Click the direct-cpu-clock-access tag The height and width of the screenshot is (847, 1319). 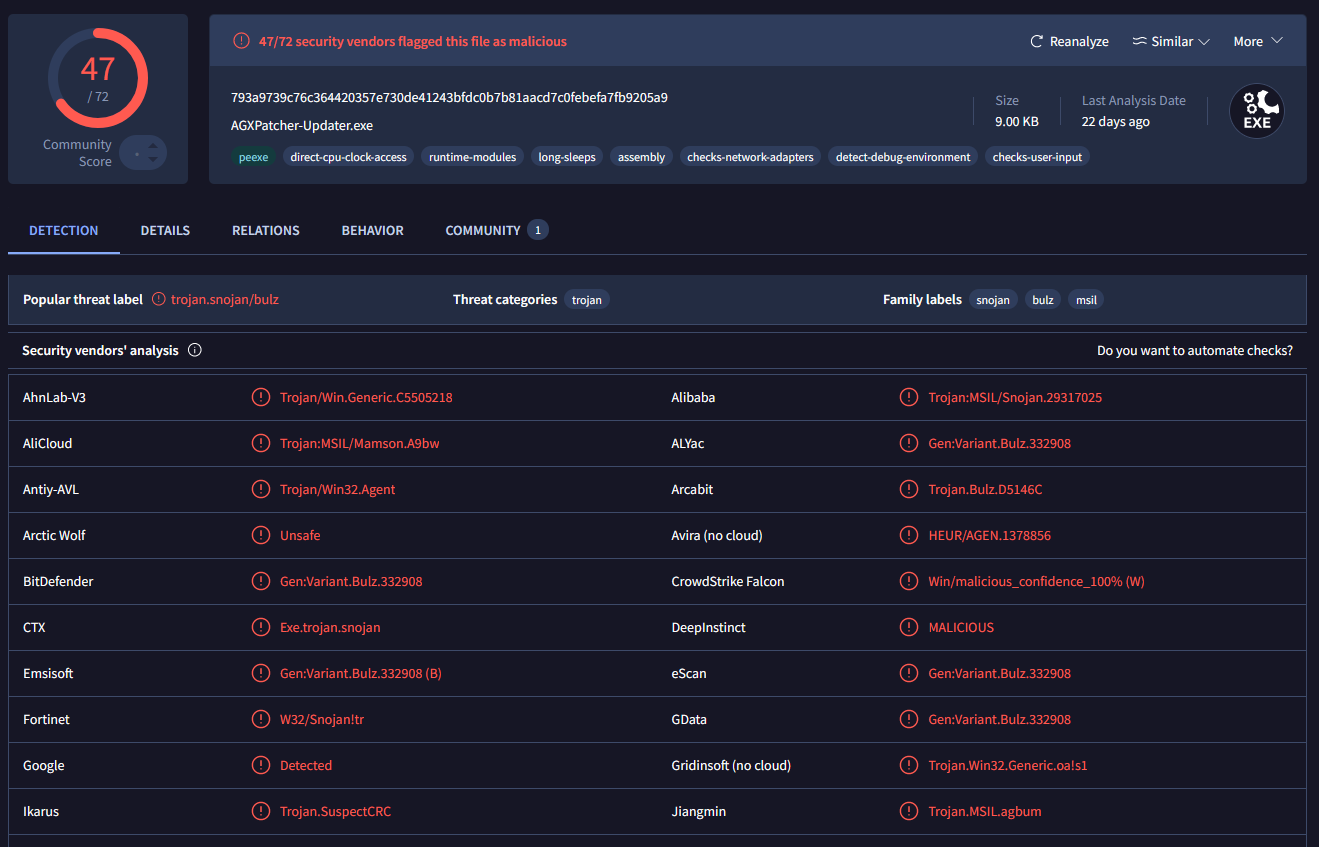[349, 157]
